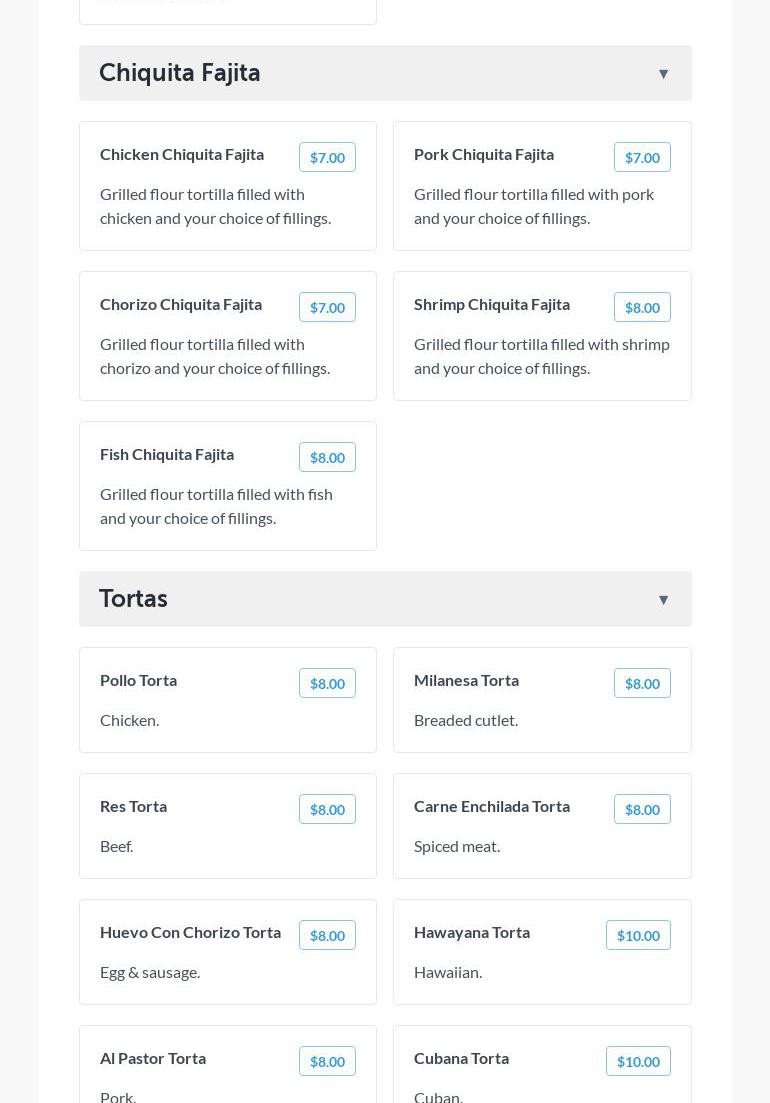Viewport: 770px width, 1103px height.
Task: Select the Cubana Torta $10.00 price
Action: coord(638,1062)
